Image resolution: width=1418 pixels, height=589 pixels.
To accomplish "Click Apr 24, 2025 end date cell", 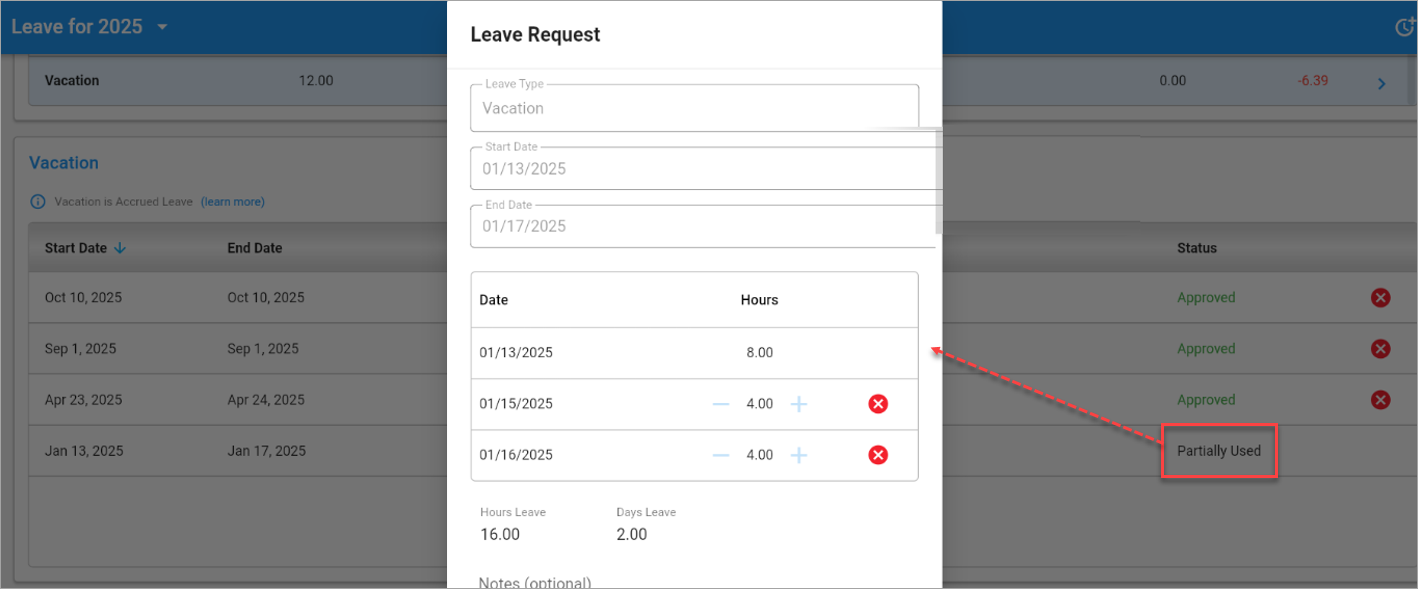I will click(x=266, y=400).
